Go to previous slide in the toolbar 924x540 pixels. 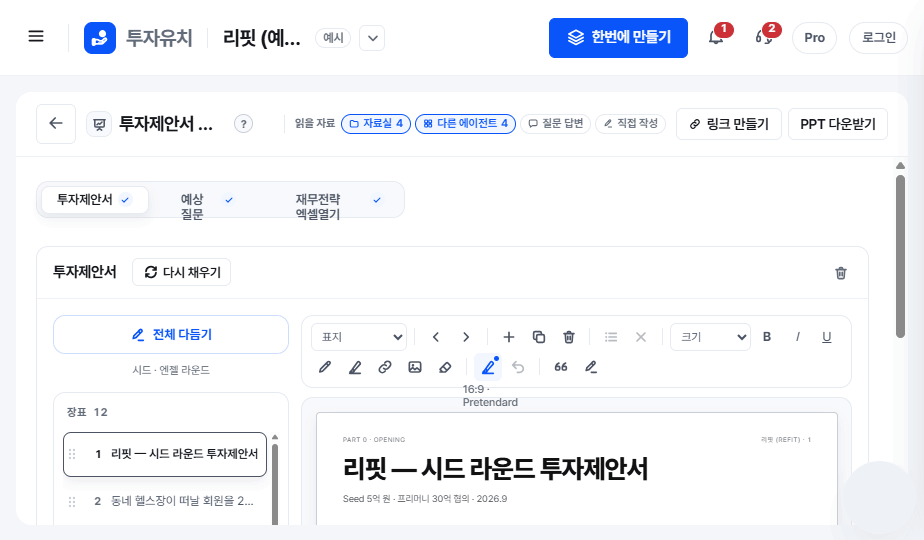(x=435, y=337)
